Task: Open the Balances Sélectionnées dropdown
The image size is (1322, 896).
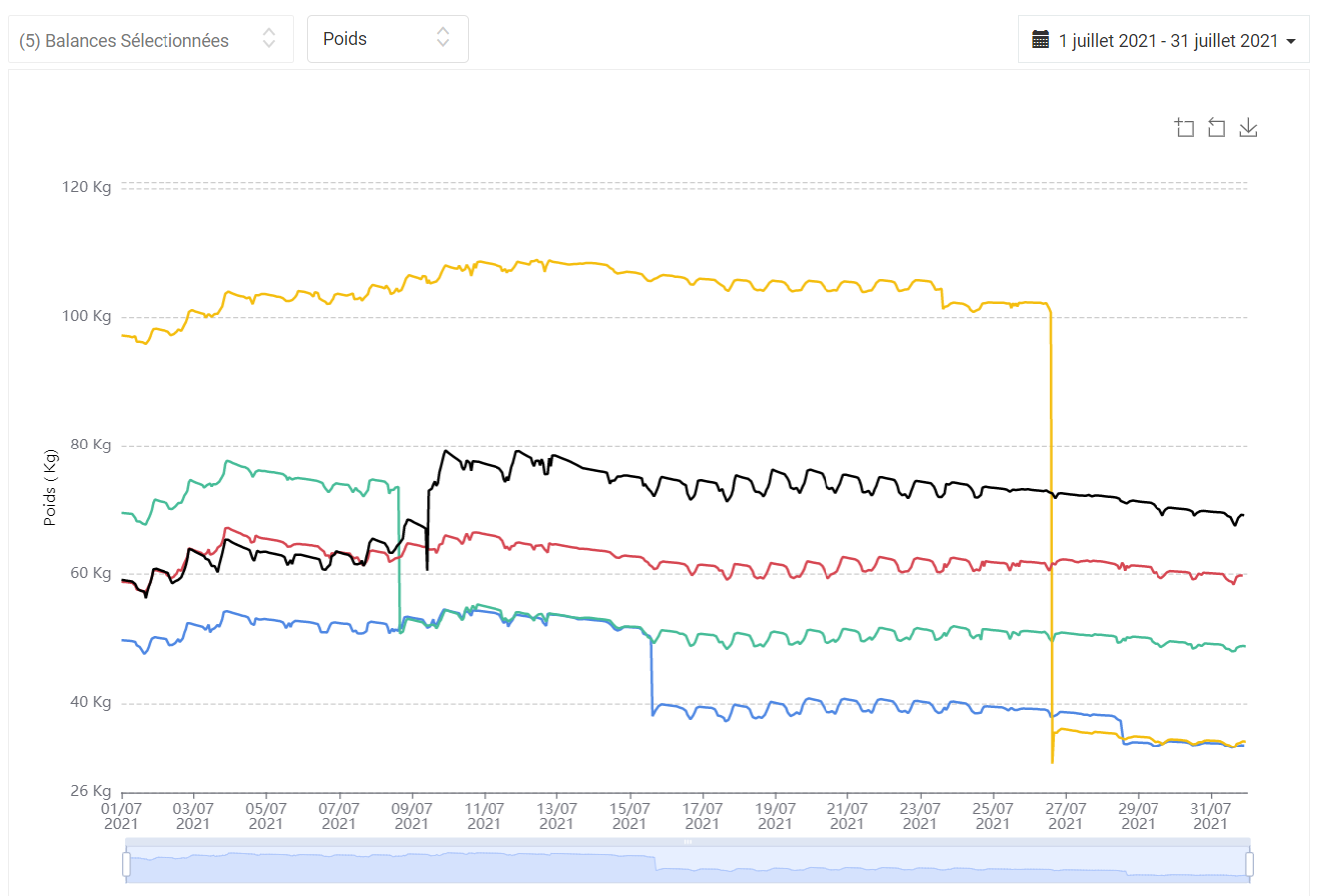Action: click(x=151, y=39)
